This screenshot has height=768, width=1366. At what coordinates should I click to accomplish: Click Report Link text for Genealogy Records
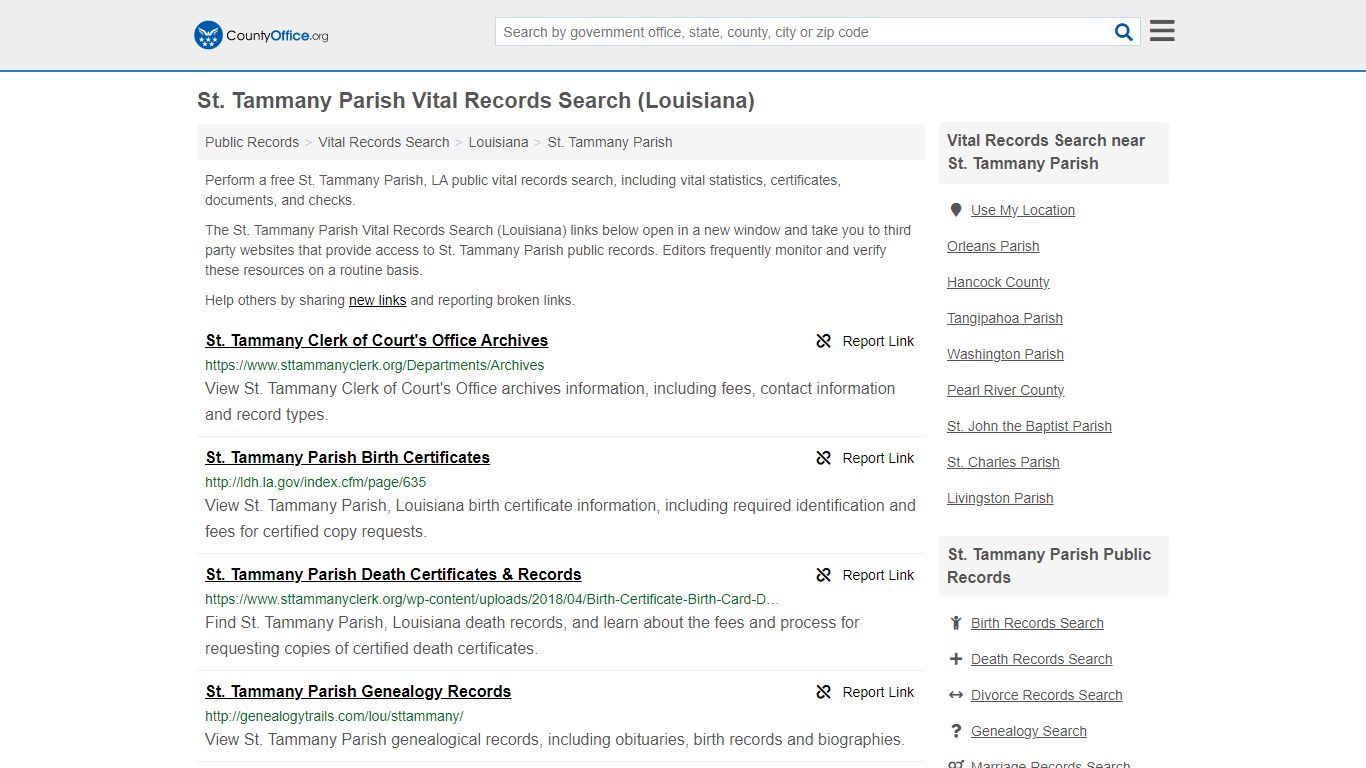pos(878,692)
